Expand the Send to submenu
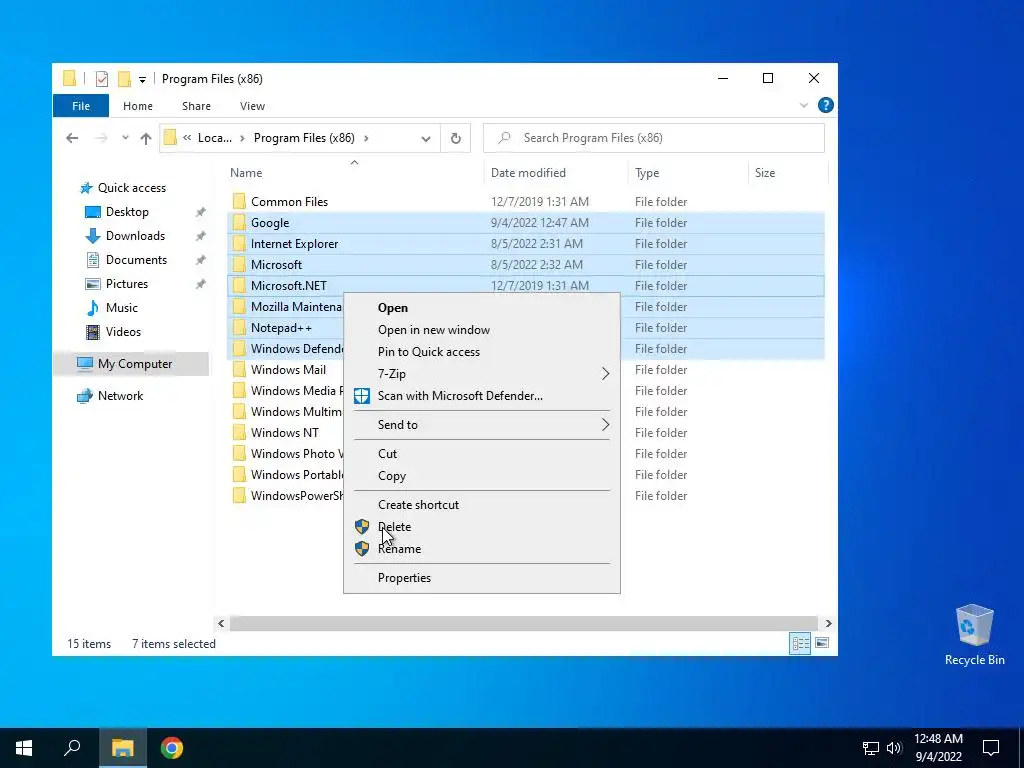 482,424
